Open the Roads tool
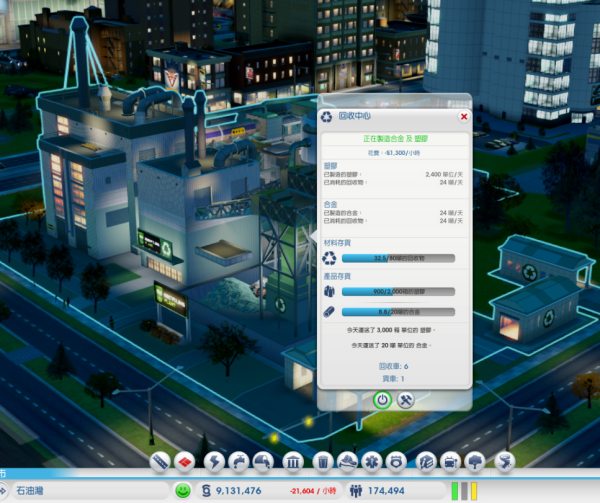 click(160, 462)
